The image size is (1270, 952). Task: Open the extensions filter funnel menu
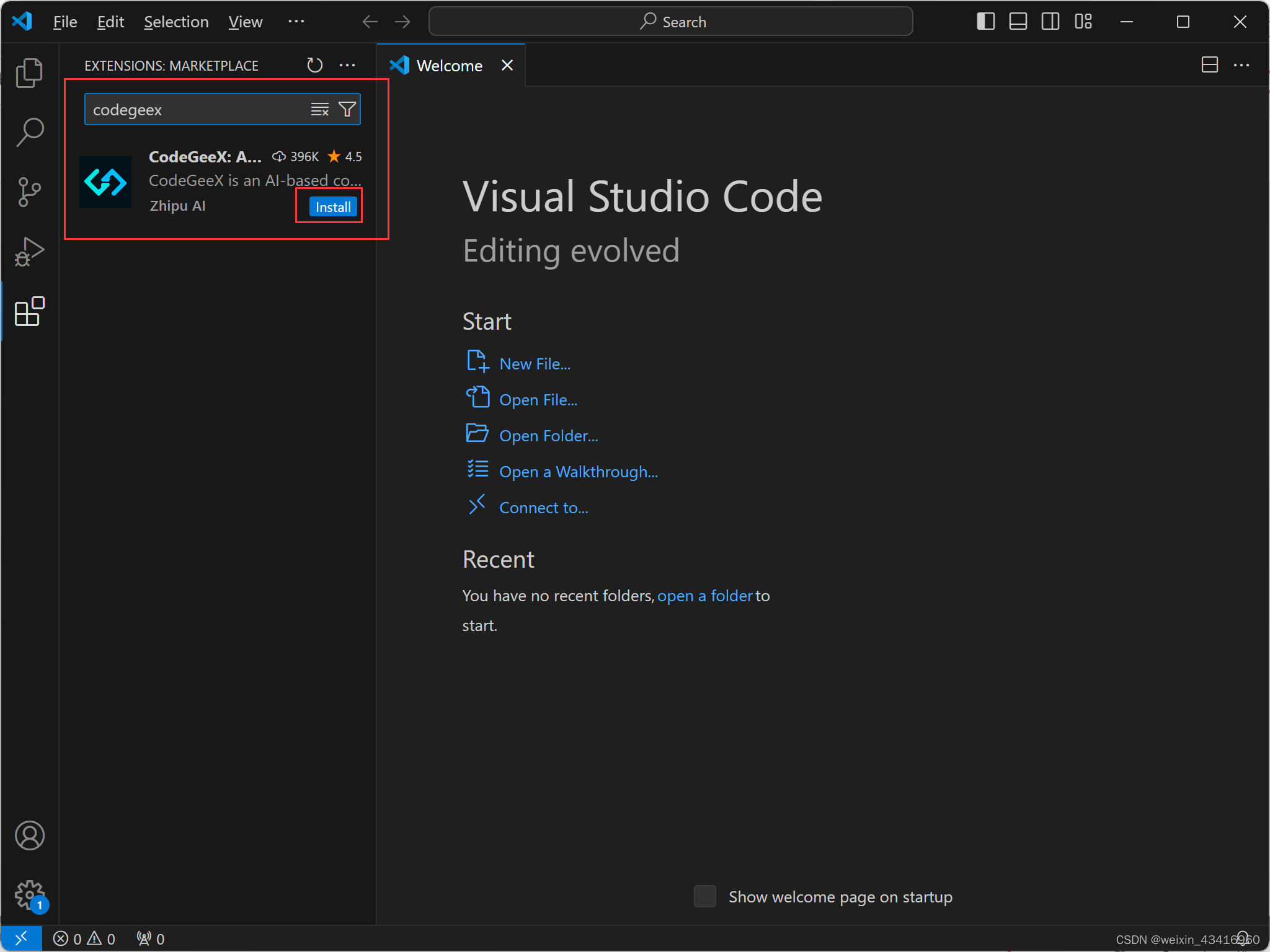coord(347,110)
